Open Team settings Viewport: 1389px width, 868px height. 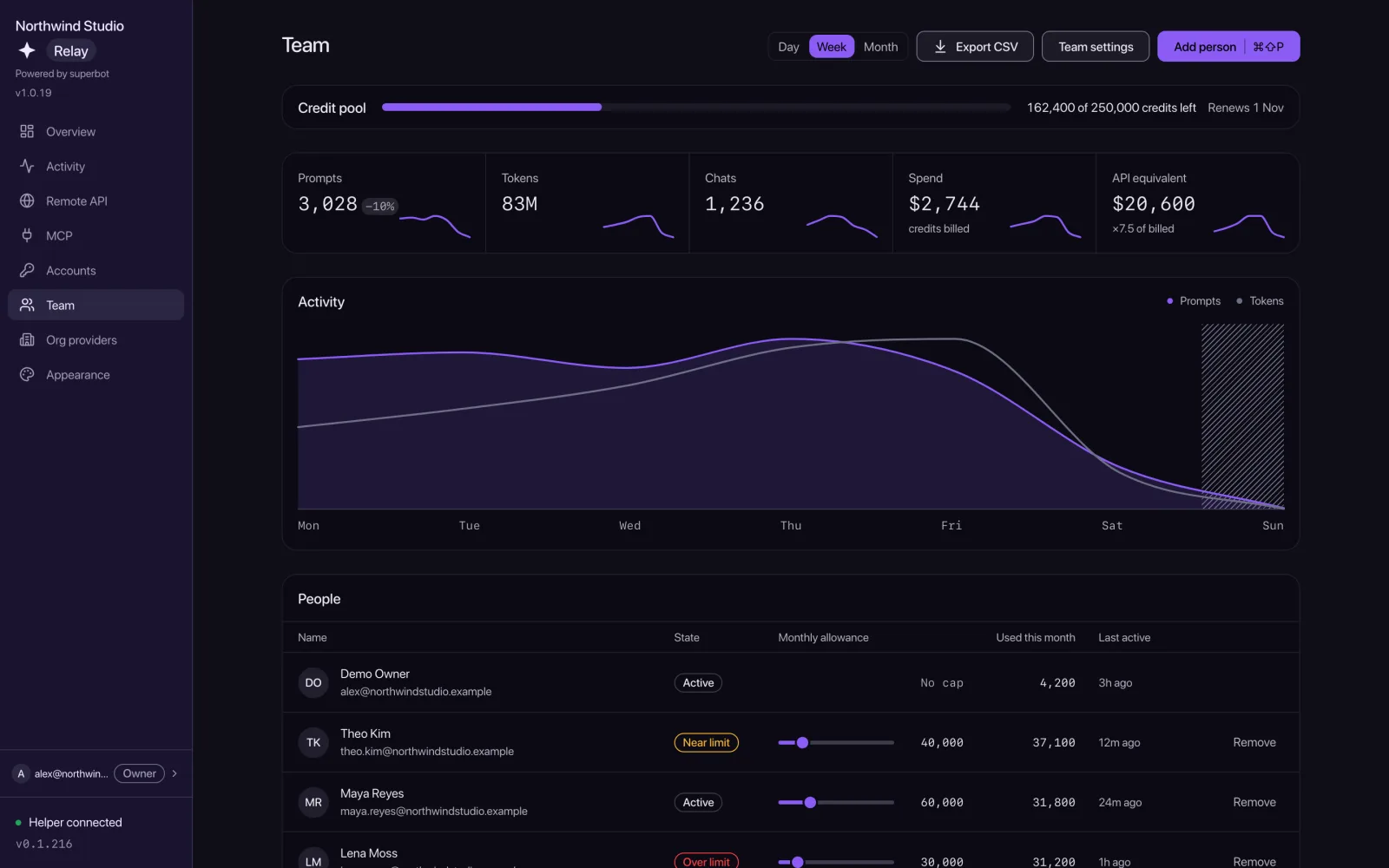point(1096,47)
